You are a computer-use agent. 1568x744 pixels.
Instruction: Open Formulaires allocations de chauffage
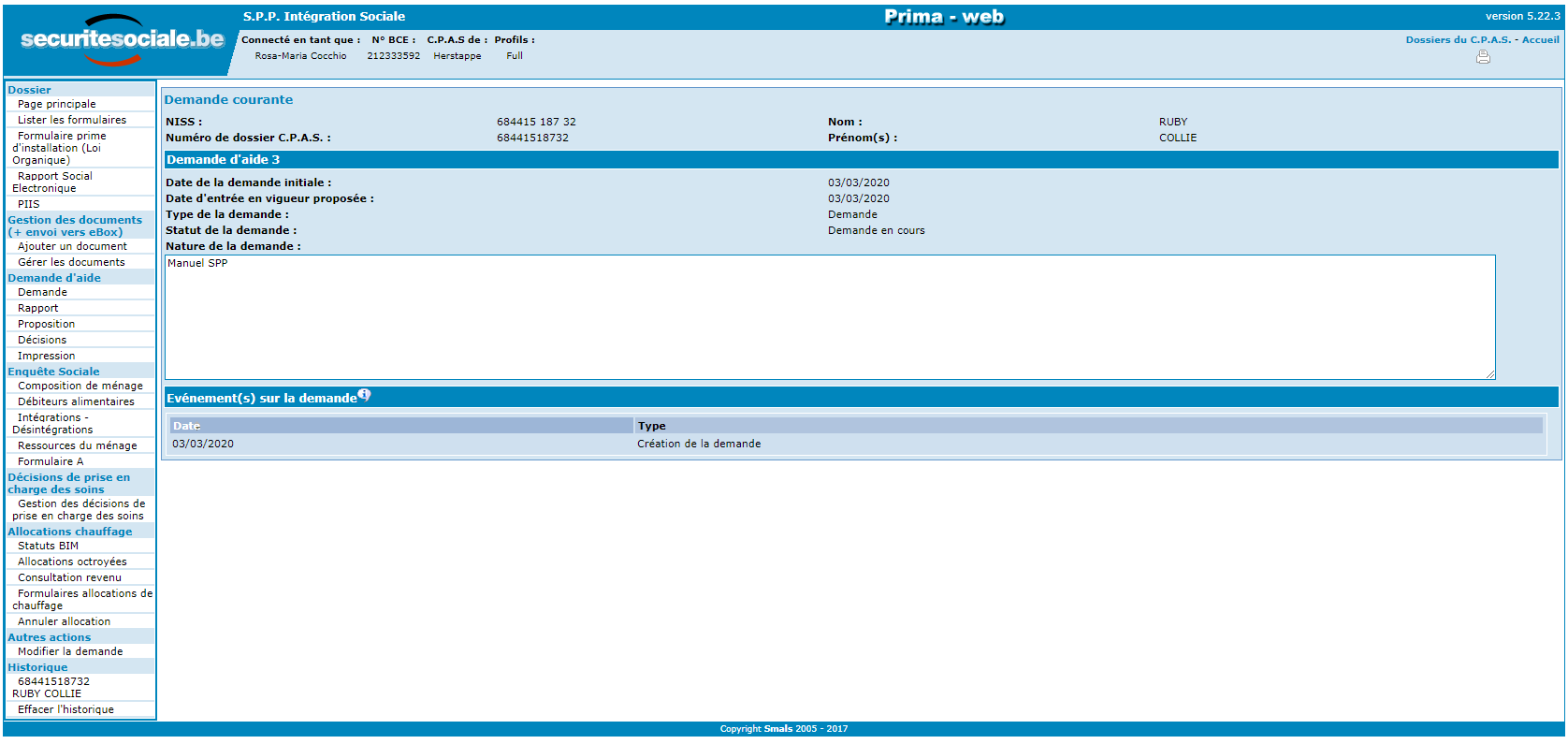pos(82,599)
